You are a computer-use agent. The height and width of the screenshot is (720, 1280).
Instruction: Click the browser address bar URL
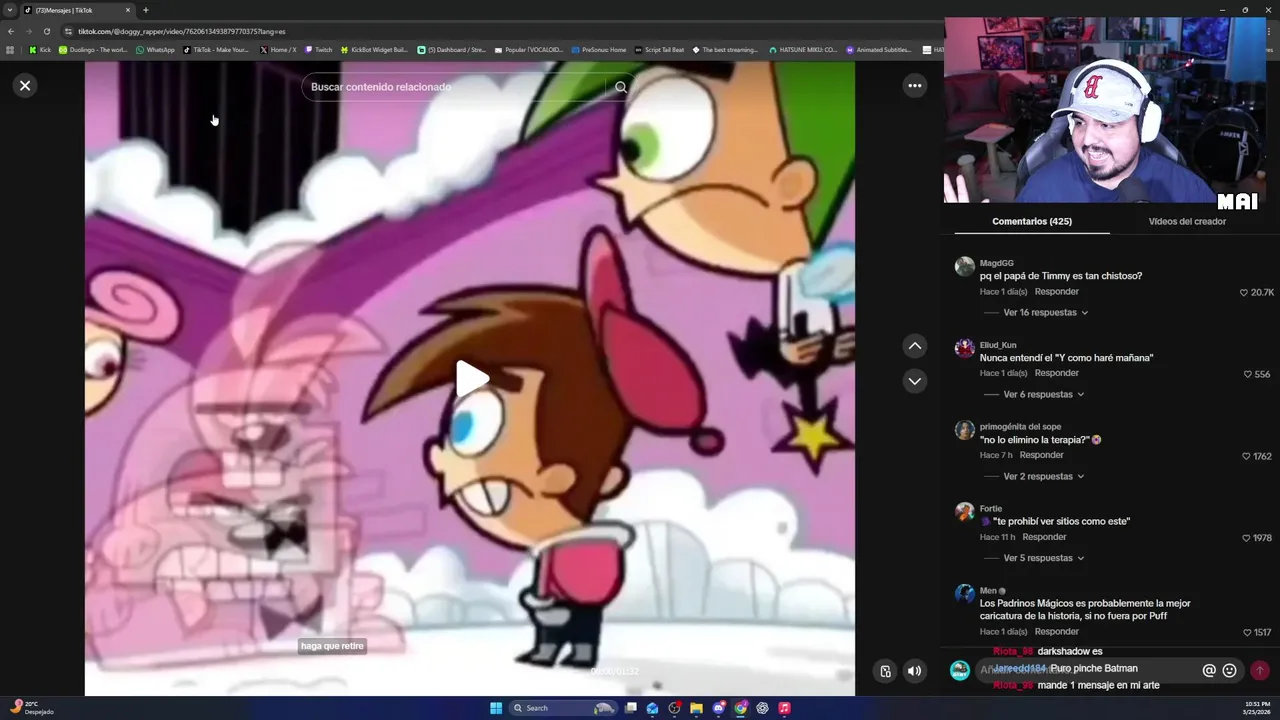pos(182,31)
